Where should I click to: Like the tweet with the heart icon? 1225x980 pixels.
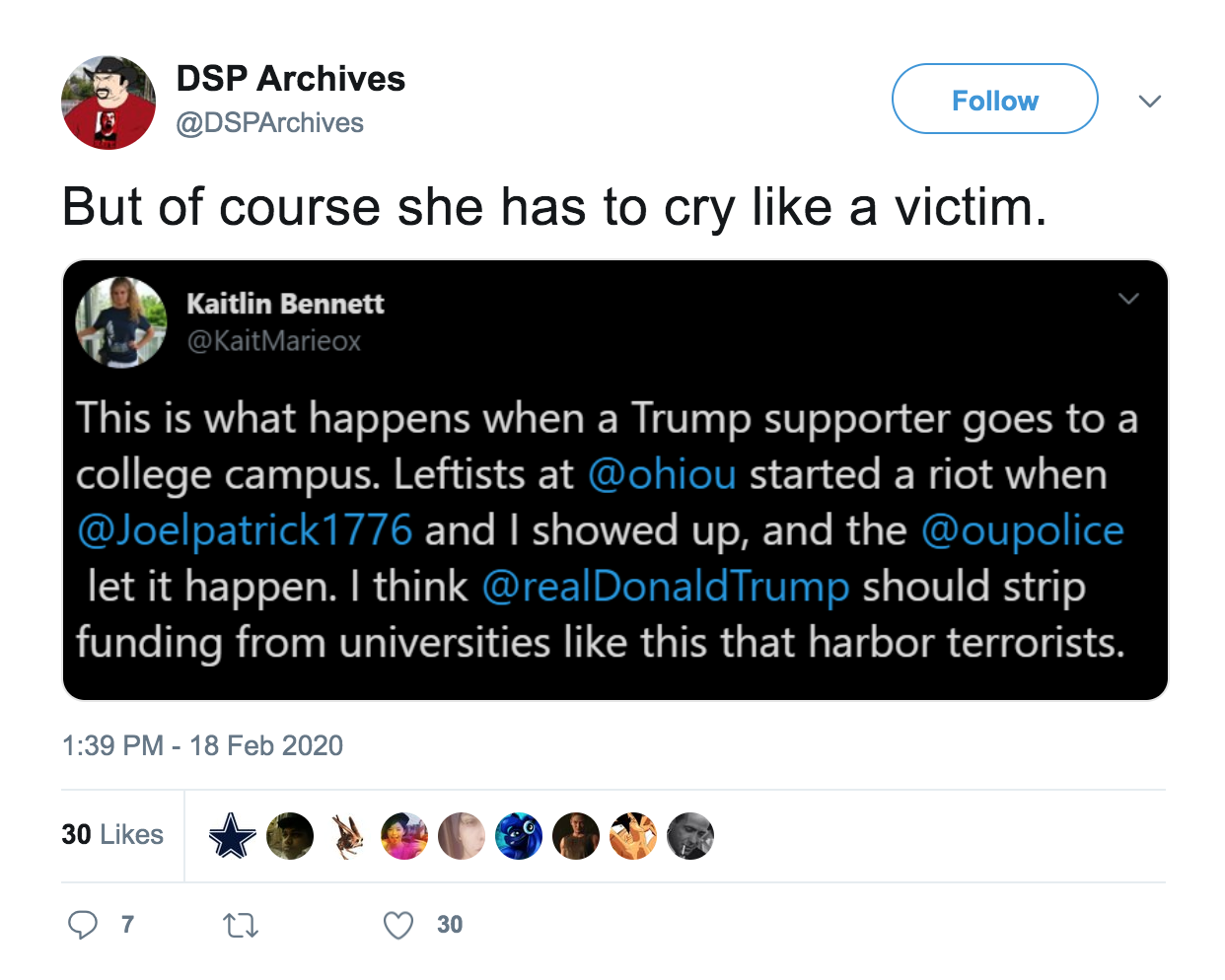pos(398,925)
